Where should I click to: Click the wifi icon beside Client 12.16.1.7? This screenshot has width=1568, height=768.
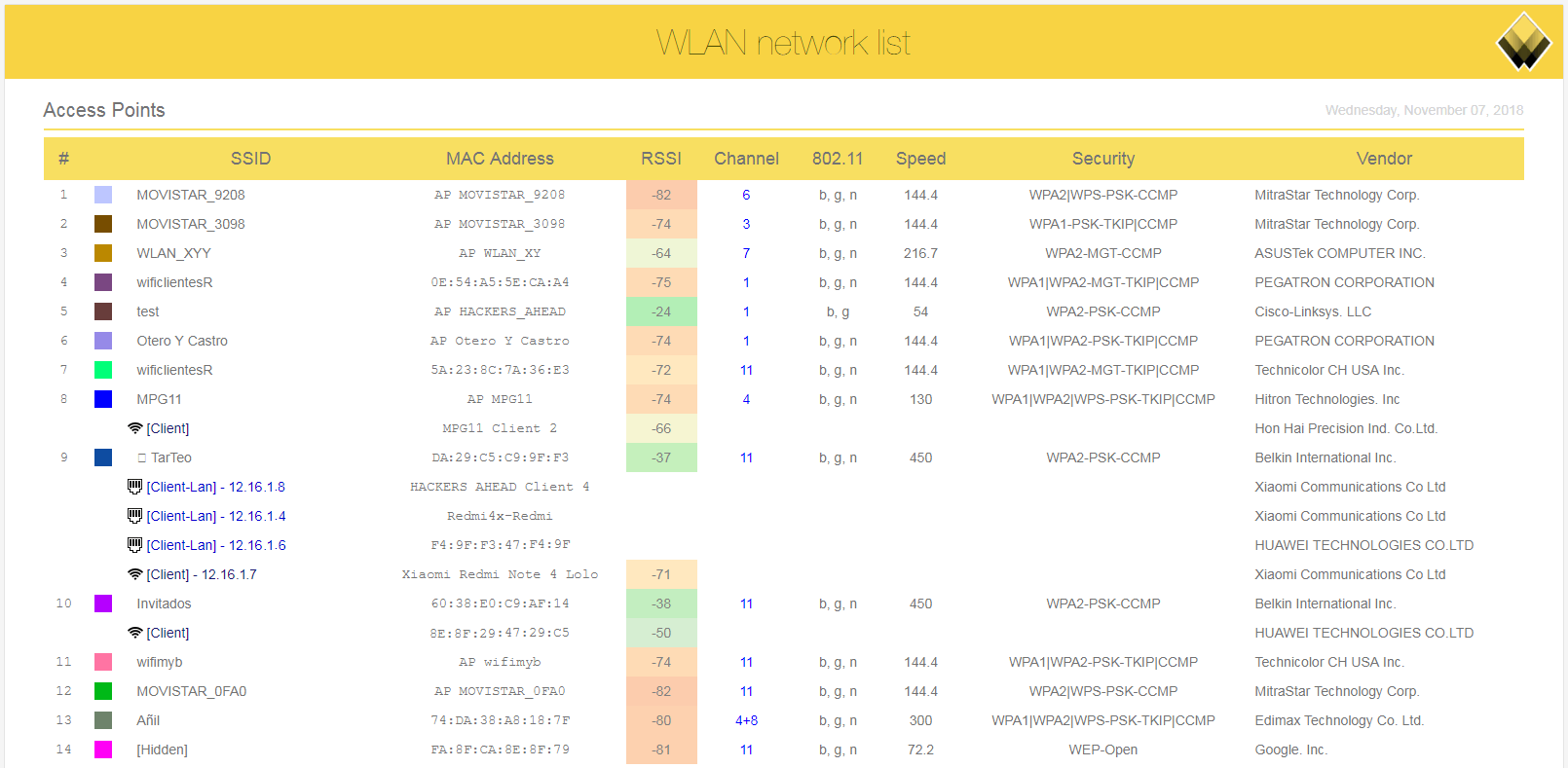pyautogui.click(x=135, y=574)
